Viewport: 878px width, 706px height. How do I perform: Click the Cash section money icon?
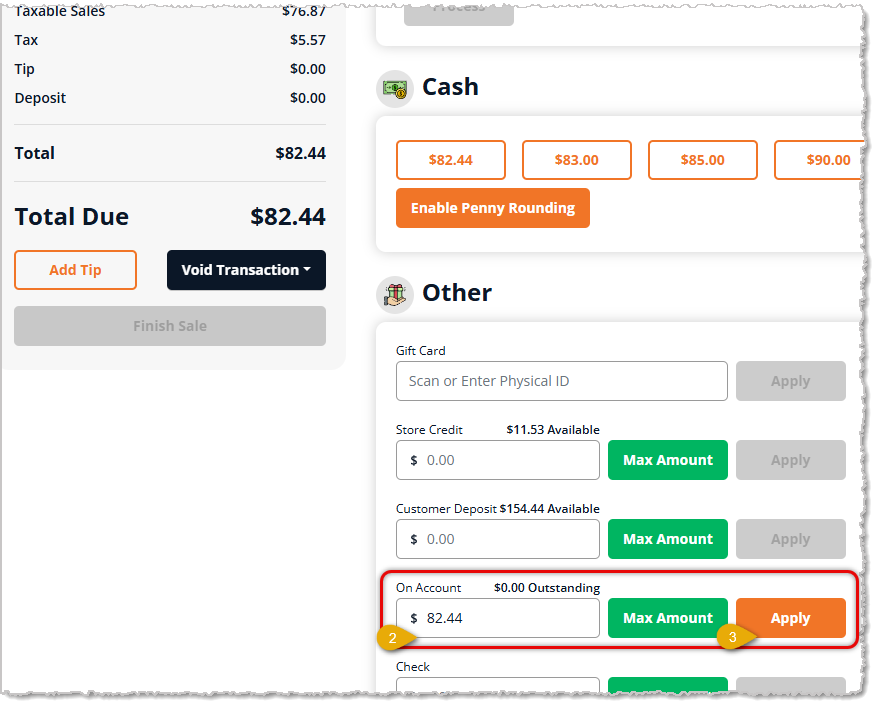click(395, 88)
